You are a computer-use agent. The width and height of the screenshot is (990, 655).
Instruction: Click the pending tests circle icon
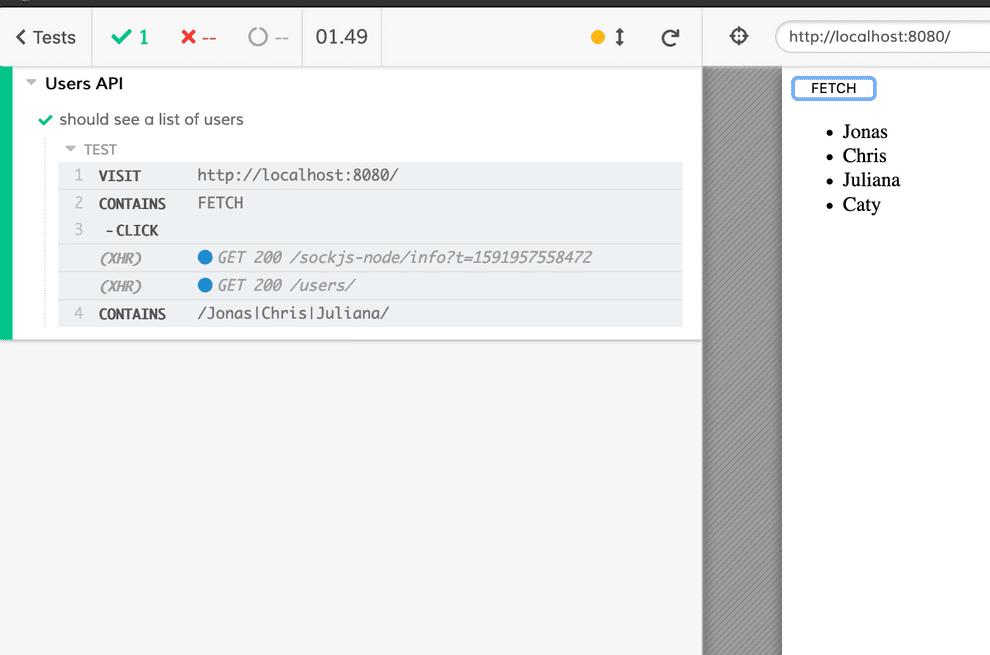(258, 38)
